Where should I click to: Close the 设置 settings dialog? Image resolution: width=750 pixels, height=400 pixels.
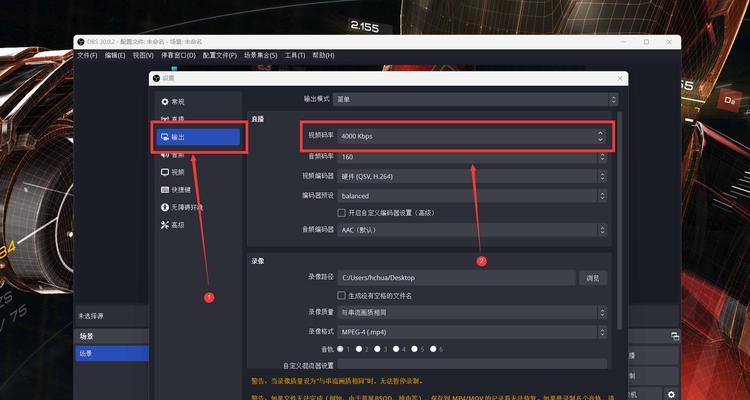click(620, 78)
